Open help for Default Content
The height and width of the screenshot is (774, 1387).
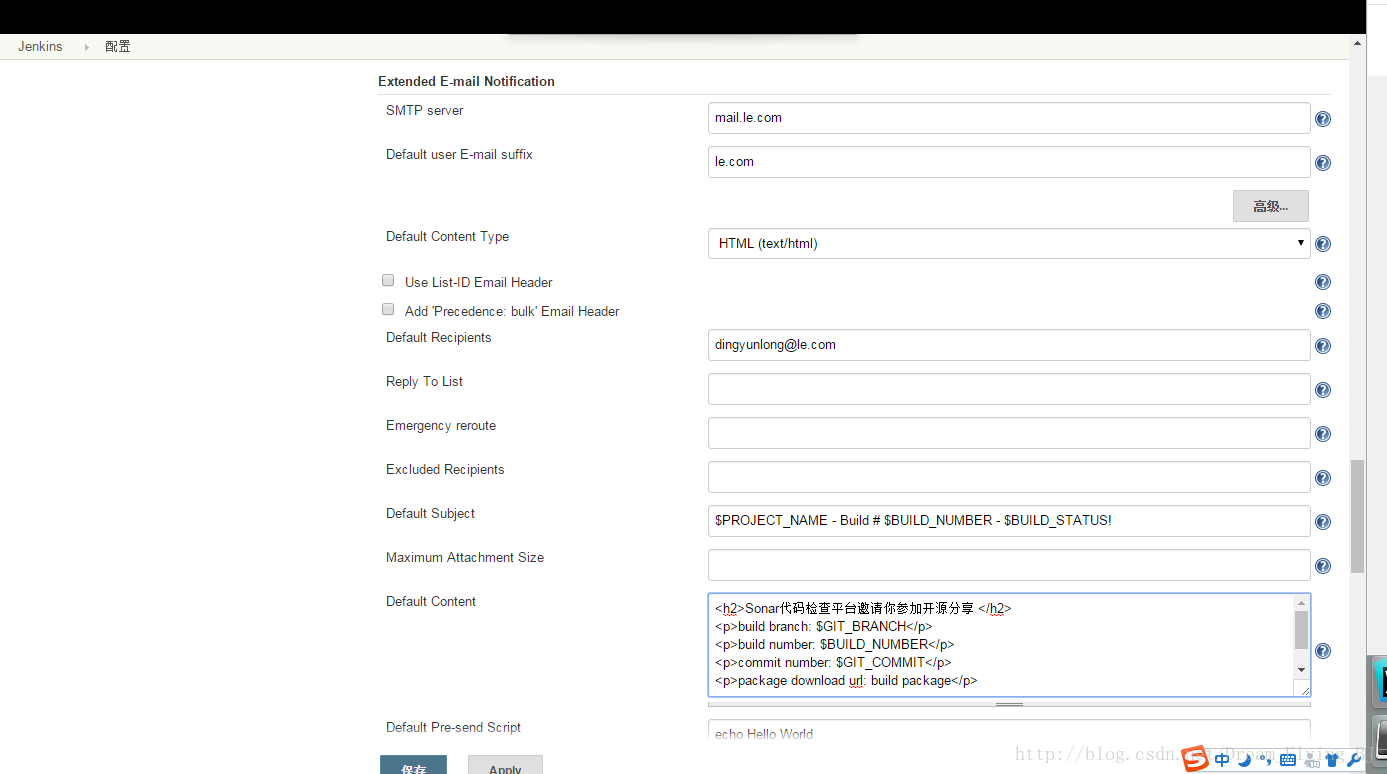(1322, 651)
